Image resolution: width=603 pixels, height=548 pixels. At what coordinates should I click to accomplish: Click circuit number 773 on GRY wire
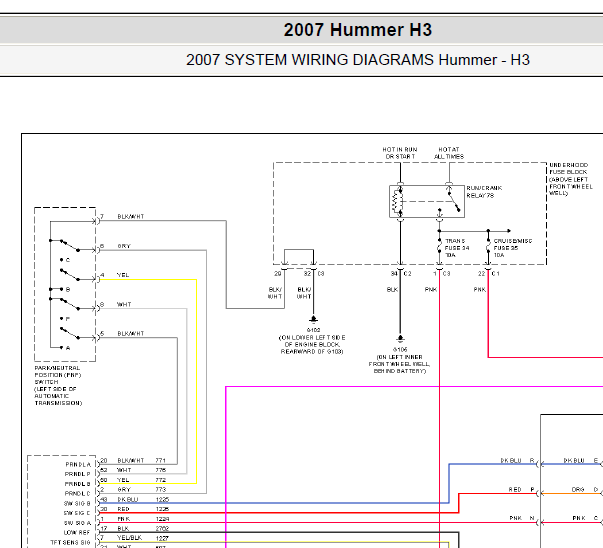pyautogui.click(x=161, y=490)
